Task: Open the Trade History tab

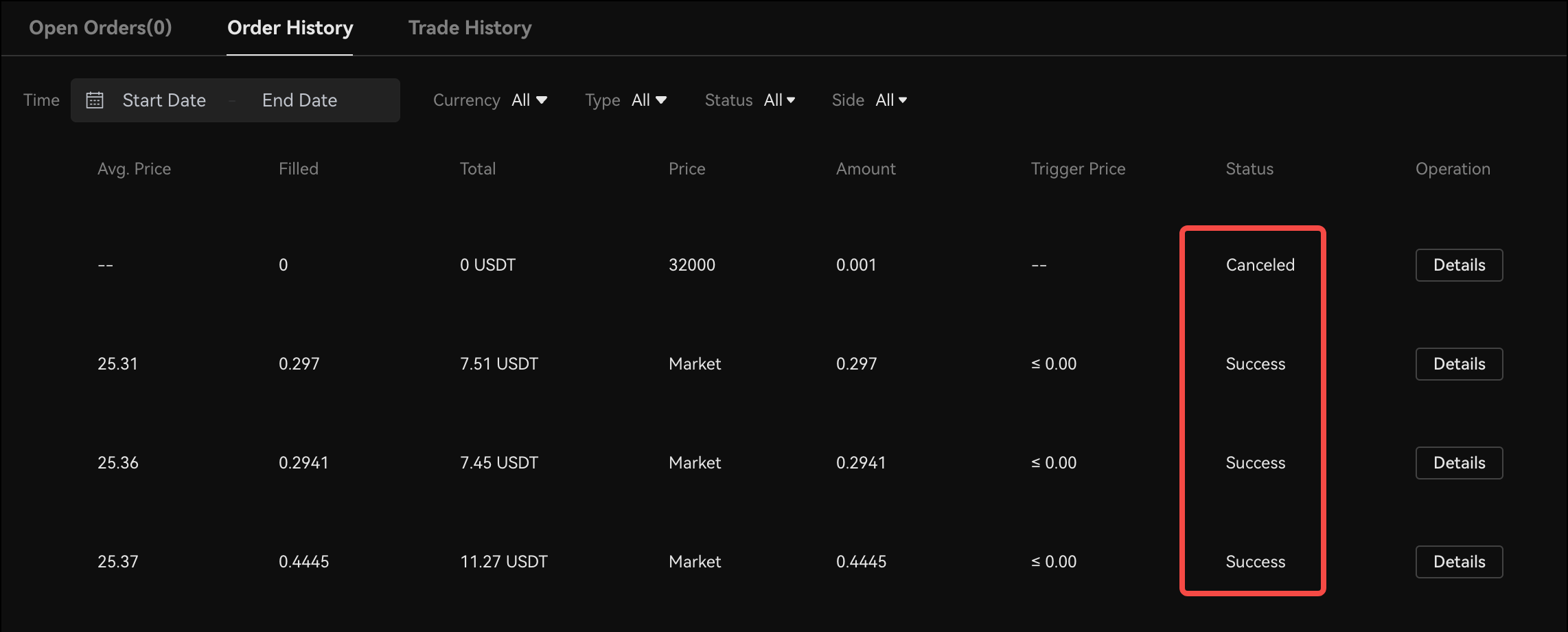Action: pyautogui.click(x=470, y=28)
